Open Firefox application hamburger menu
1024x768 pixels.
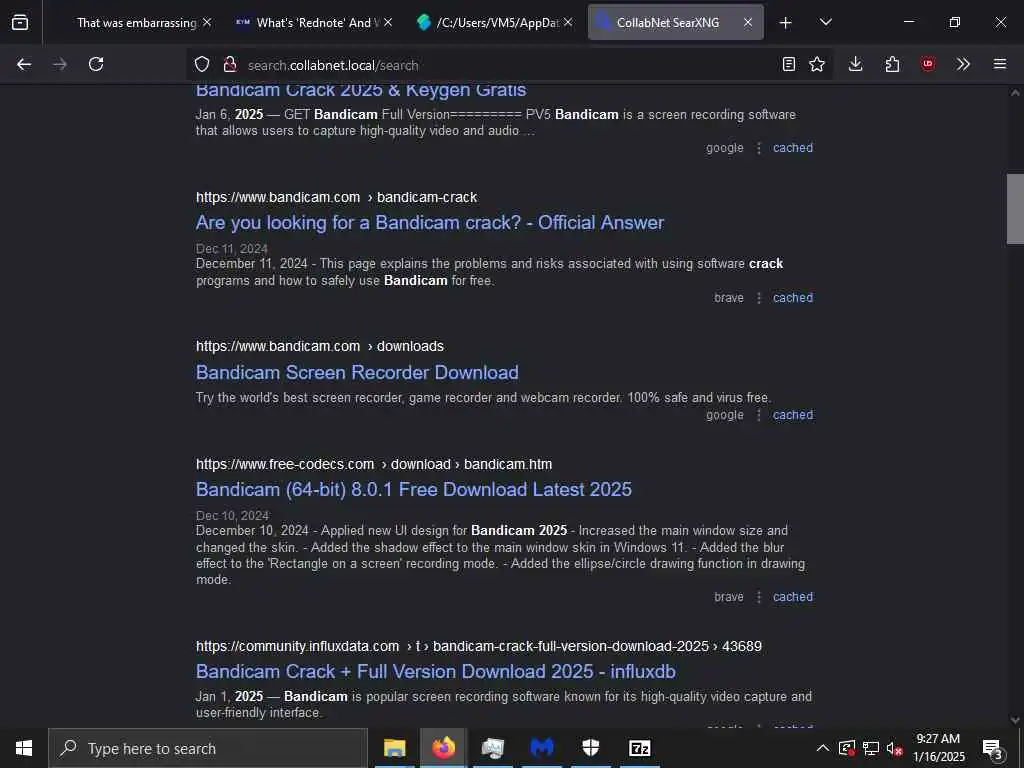(x=1000, y=64)
